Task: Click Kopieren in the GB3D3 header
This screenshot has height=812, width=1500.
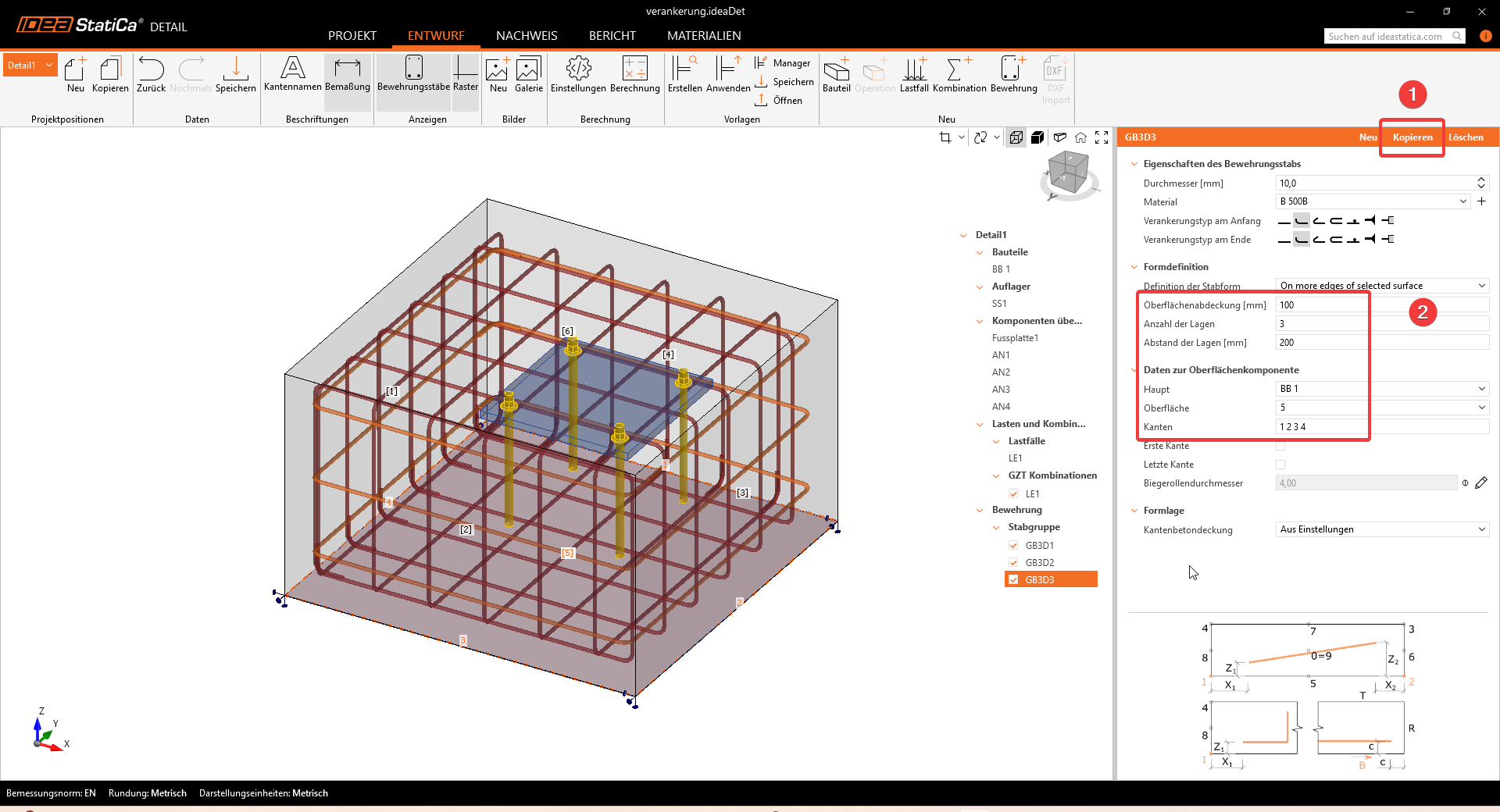Action: click(x=1412, y=137)
